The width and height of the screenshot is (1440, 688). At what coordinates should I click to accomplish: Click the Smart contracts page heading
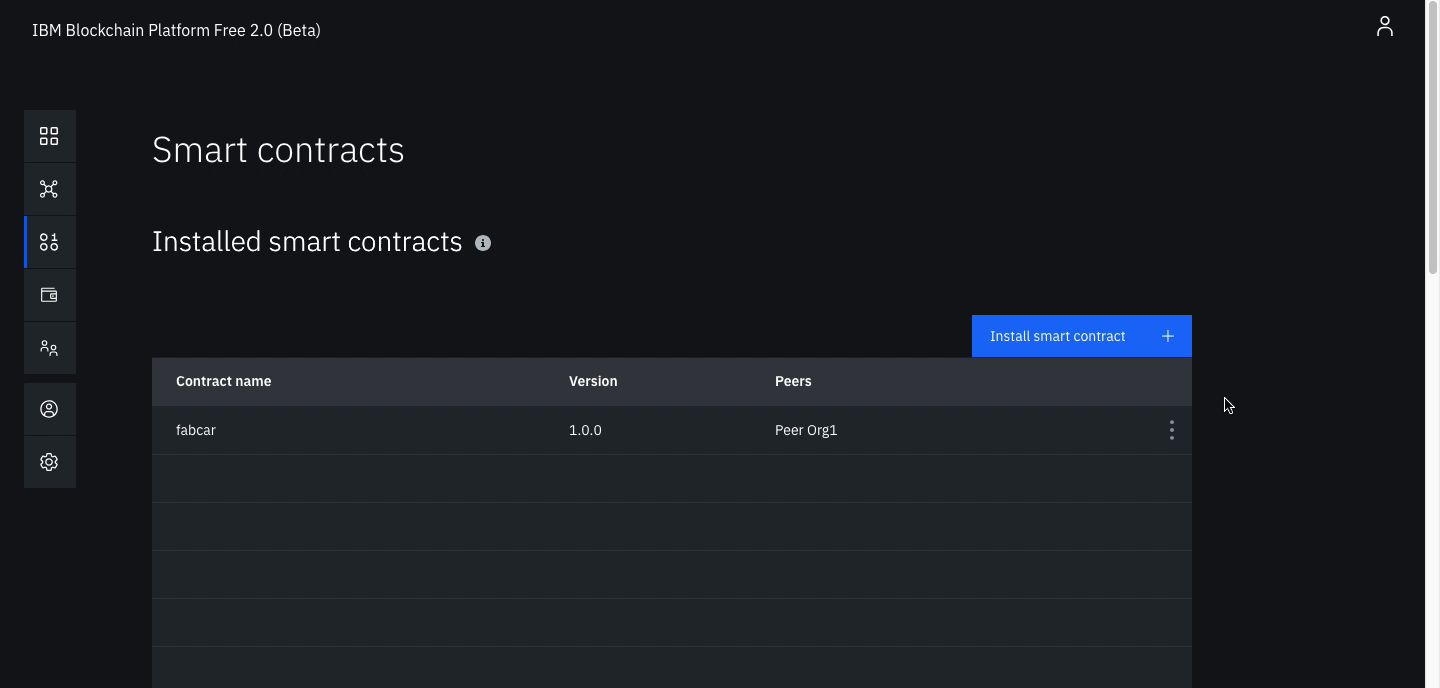[x=278, y=150]
